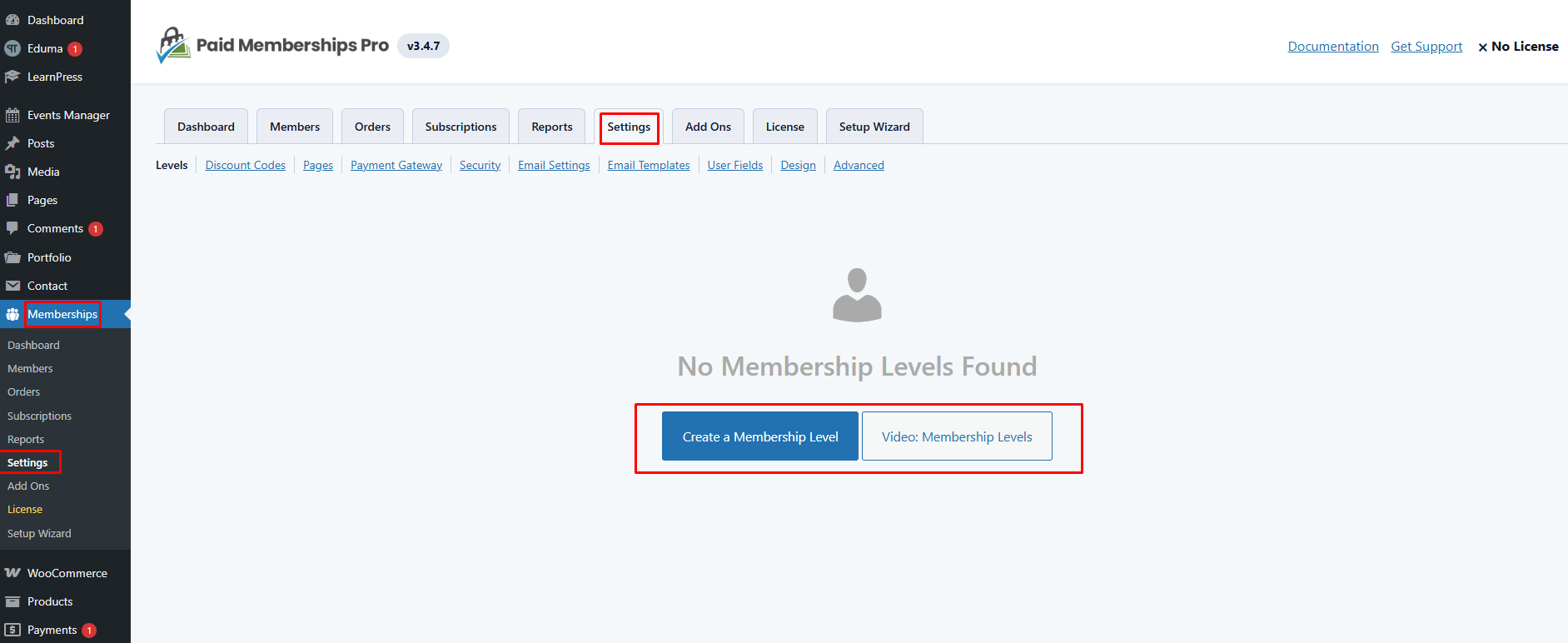Open the Reports tab
Screen dimensions: 1568x643
[552, 127]
